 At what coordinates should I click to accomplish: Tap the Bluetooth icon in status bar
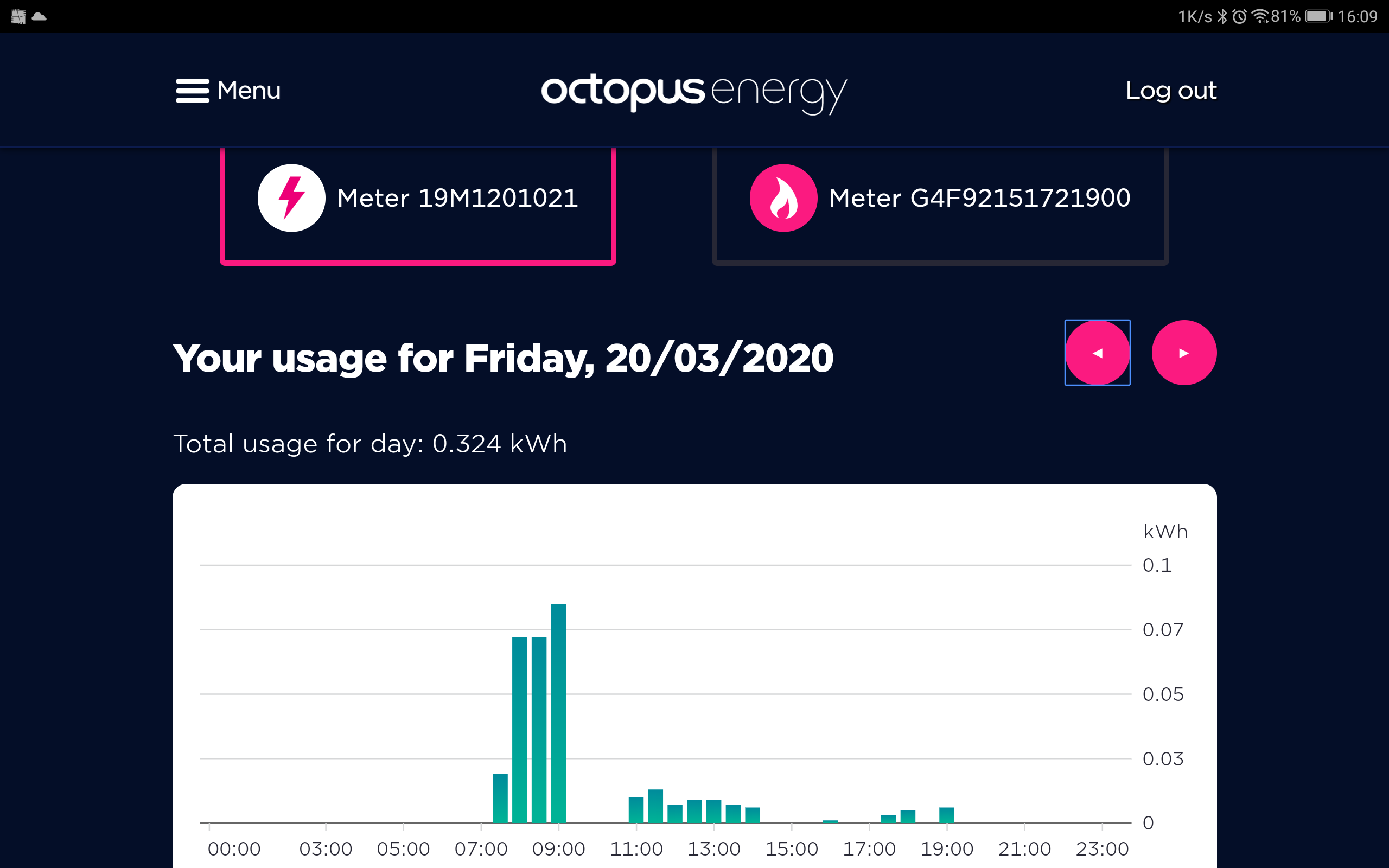[x=1222, y=16]
